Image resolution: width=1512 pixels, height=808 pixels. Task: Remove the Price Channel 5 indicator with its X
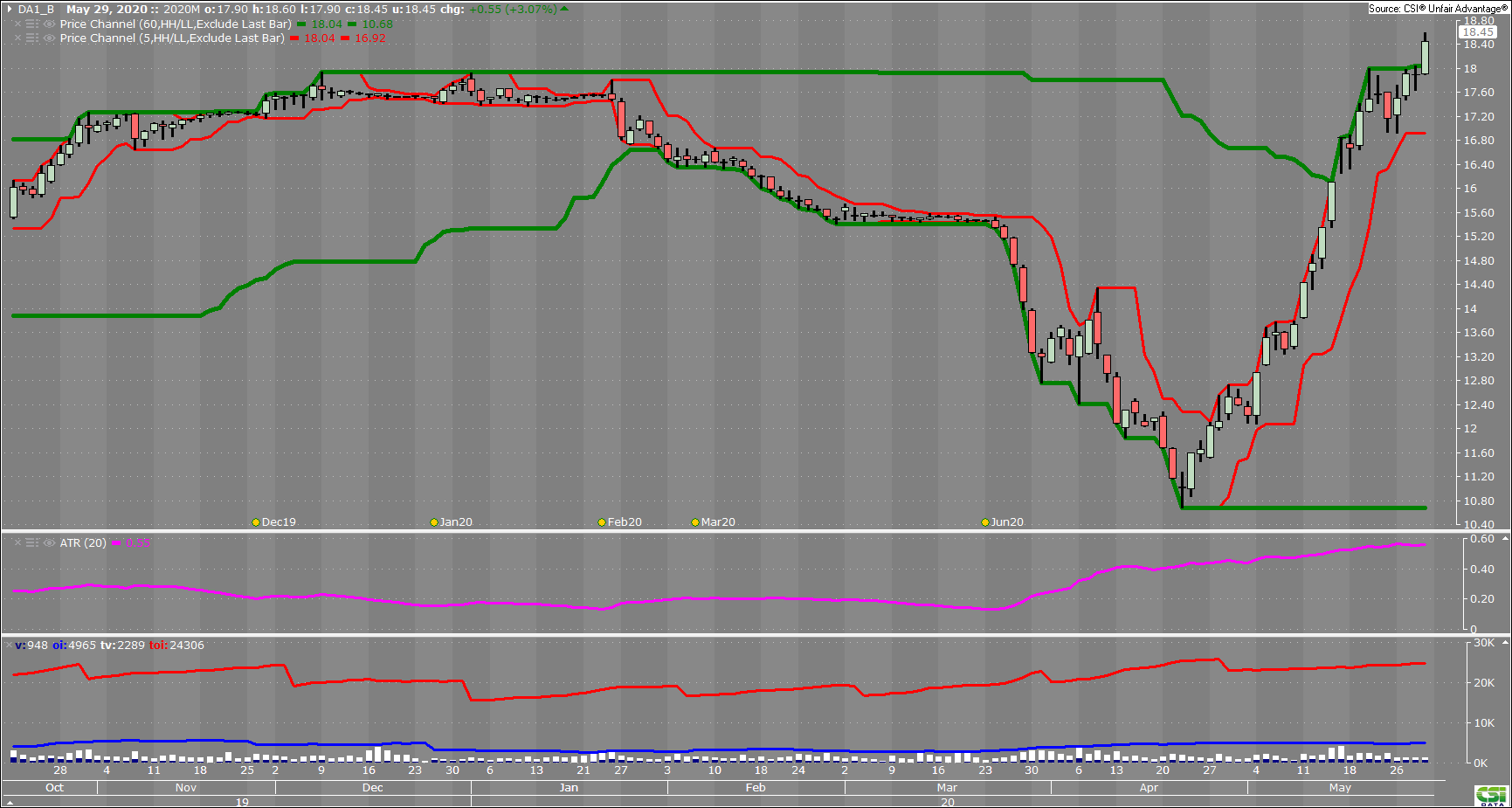click(x=17, y=38)
